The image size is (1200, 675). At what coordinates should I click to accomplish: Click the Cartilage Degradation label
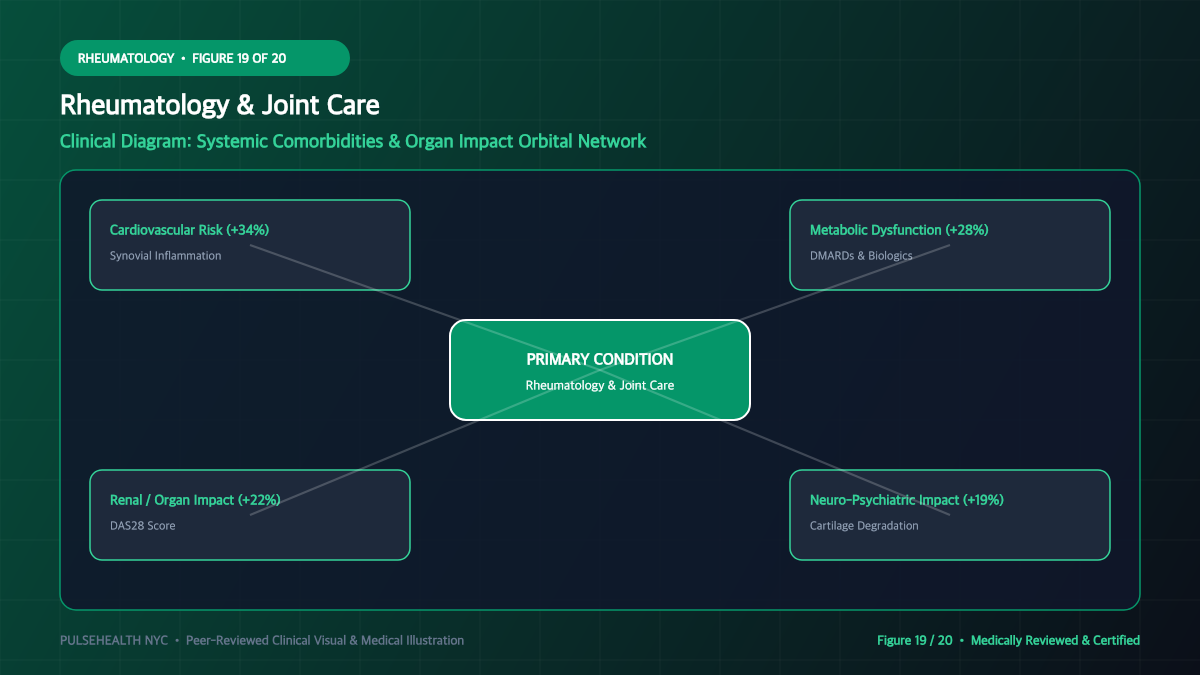pos(864,526)
